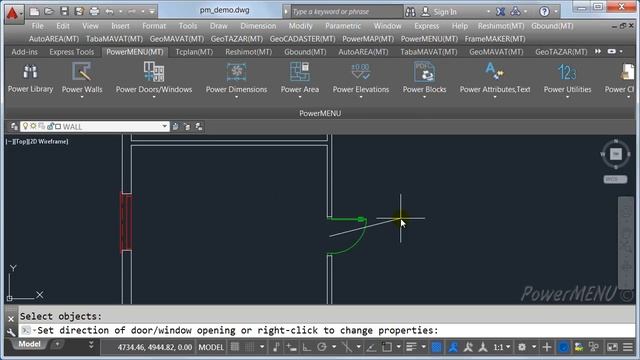Click the PowerMENU panel title
Screen dimensions: 640x360
pyautogui.click(x=320, y=113)
